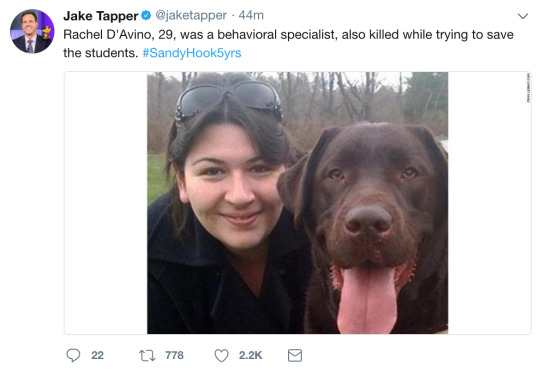Click the vertical photo credit text
540x371 pixels.
528,89
